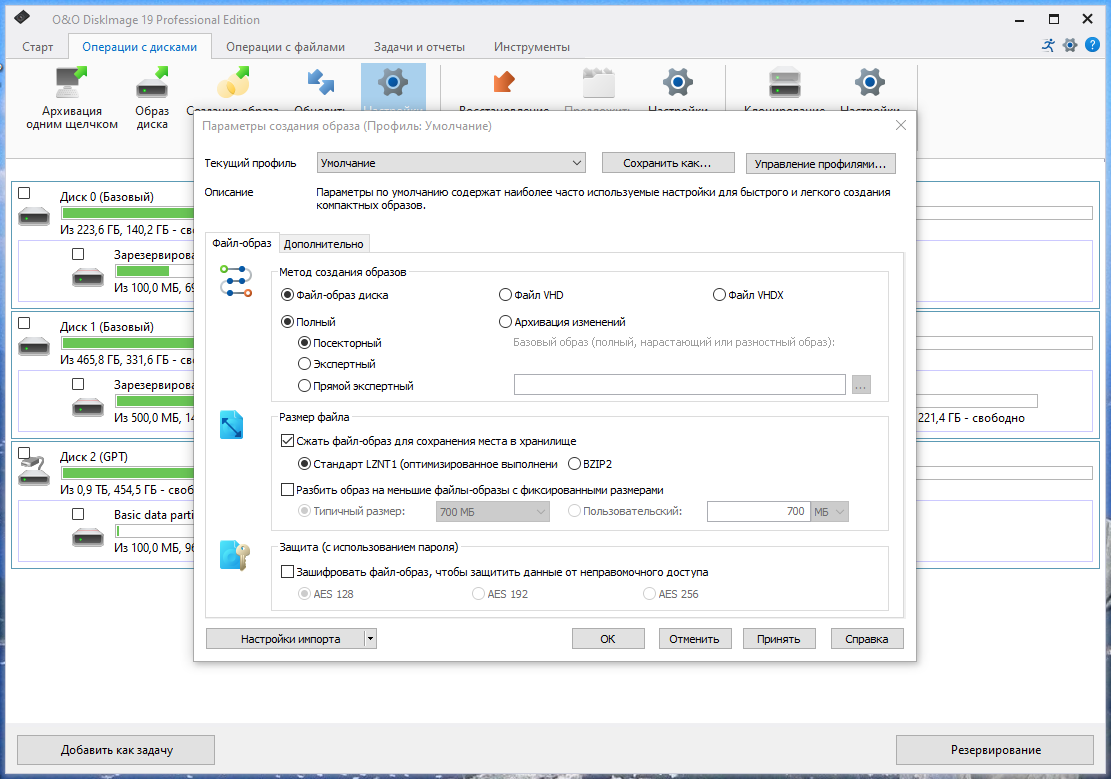This screenshot has height=779, width=1111.
Task: Check the Диск 2 (GPT) checkbox
Action: click(24, 453)
